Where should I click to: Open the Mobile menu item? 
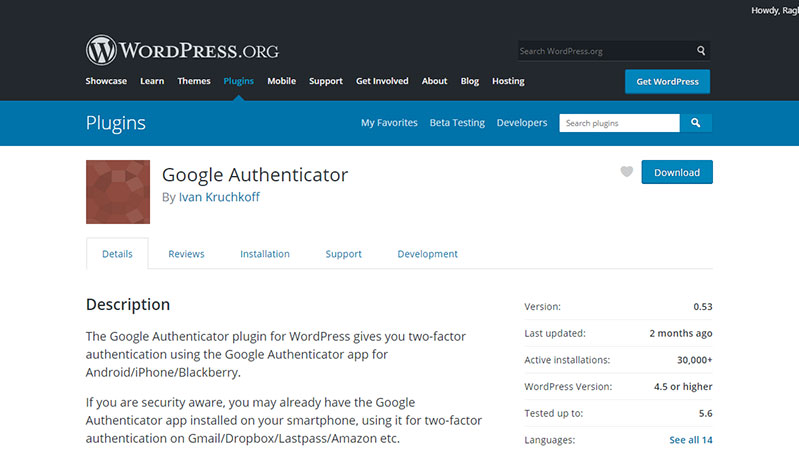point(281,81)
